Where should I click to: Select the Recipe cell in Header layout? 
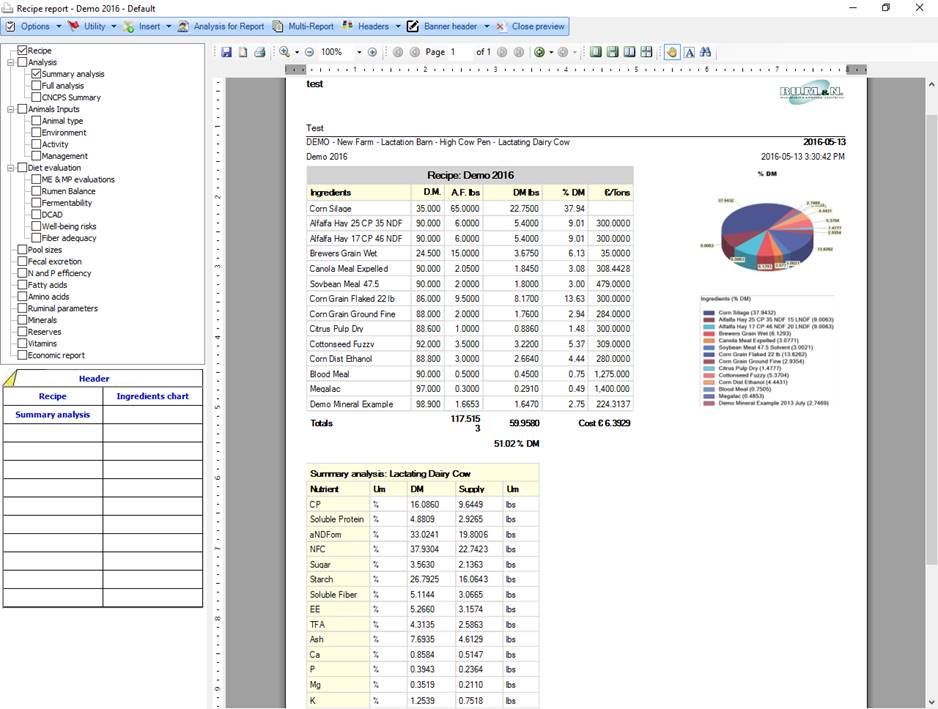pyautogui.click(x=53, y=396)
